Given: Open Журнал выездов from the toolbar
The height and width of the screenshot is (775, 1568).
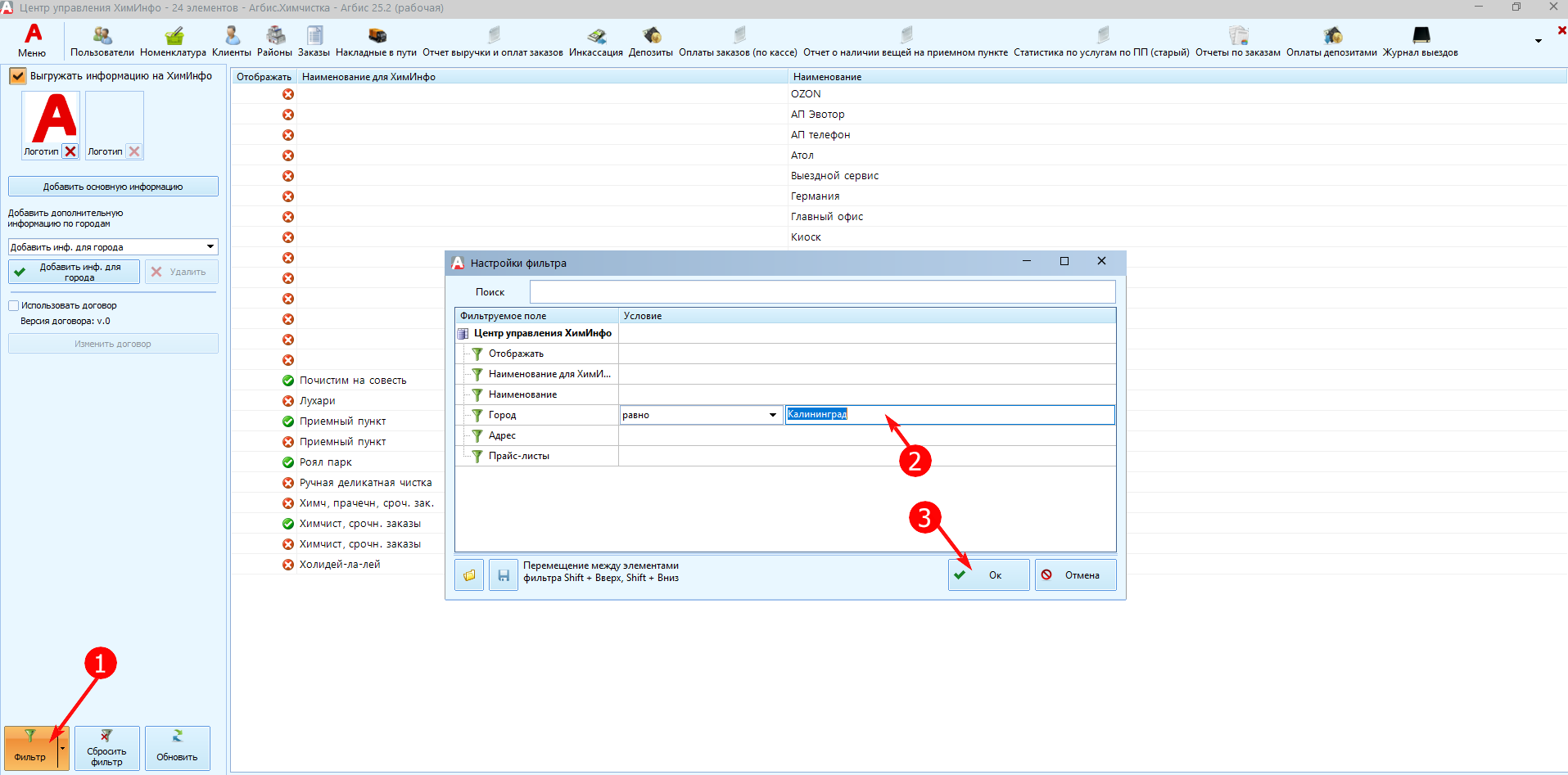Looking at the screenshot, I should [1420, 41].
